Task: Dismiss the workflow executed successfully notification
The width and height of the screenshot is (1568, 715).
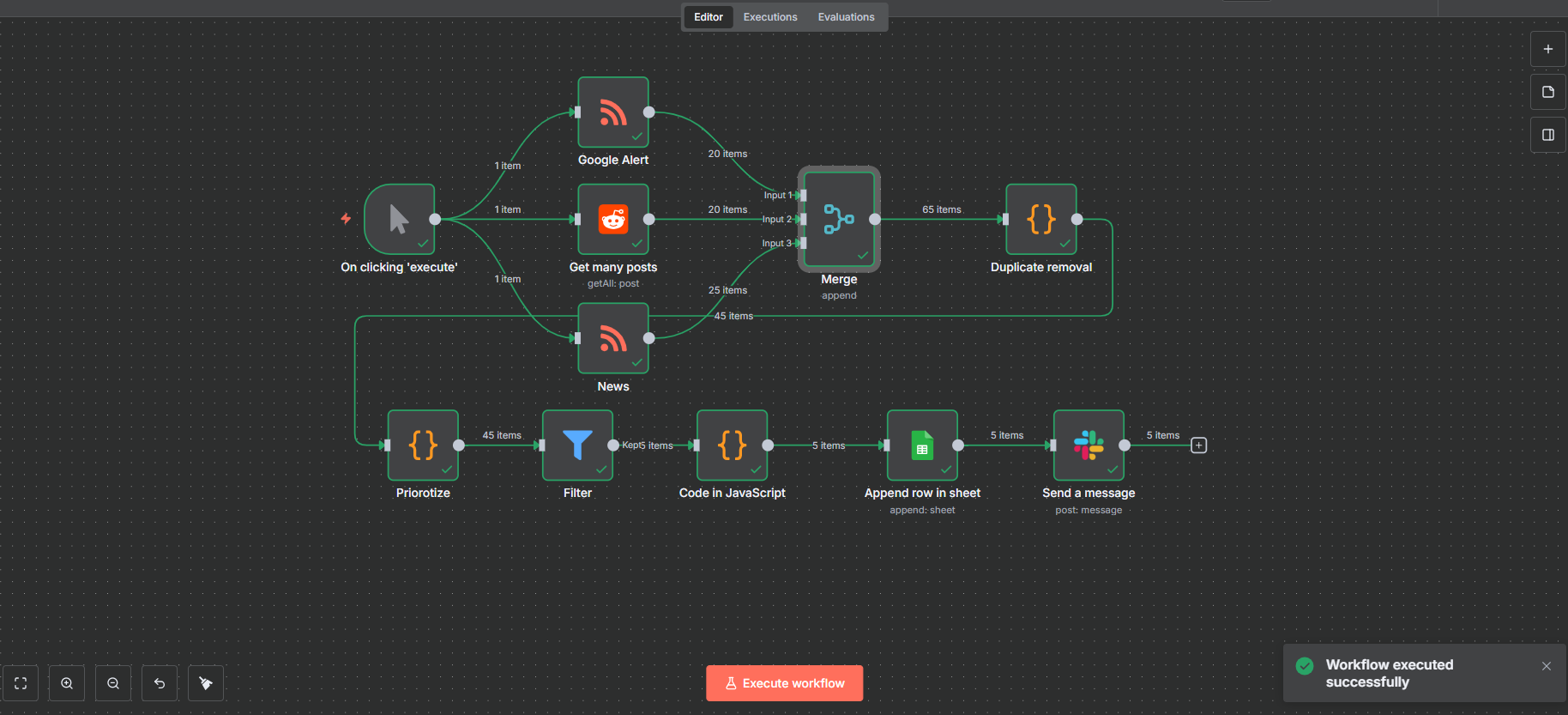Action: [x=1546, y=666]
